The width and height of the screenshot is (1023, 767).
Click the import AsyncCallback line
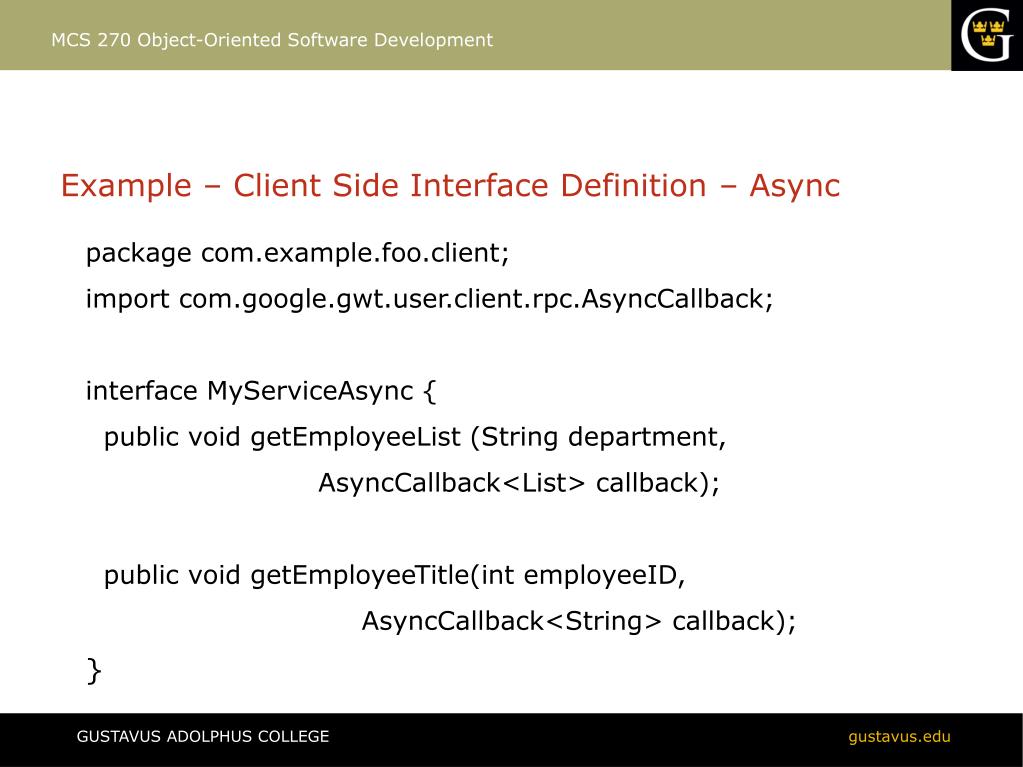tap(429, 299)
